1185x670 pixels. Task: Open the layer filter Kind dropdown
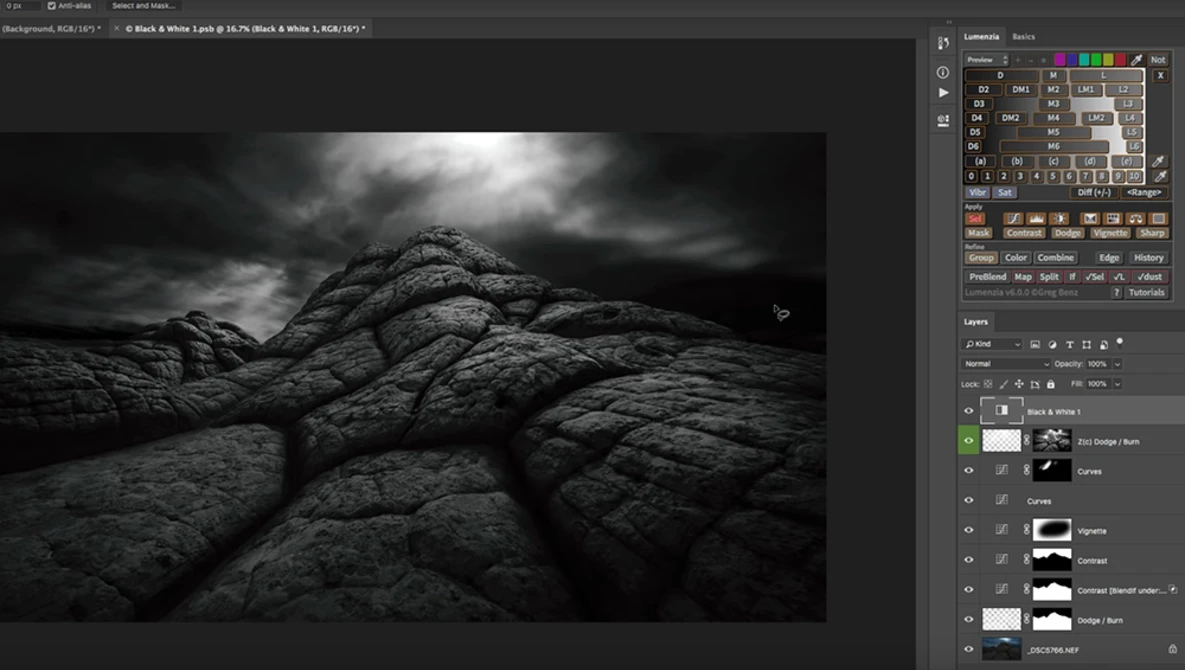coord(992,344)
